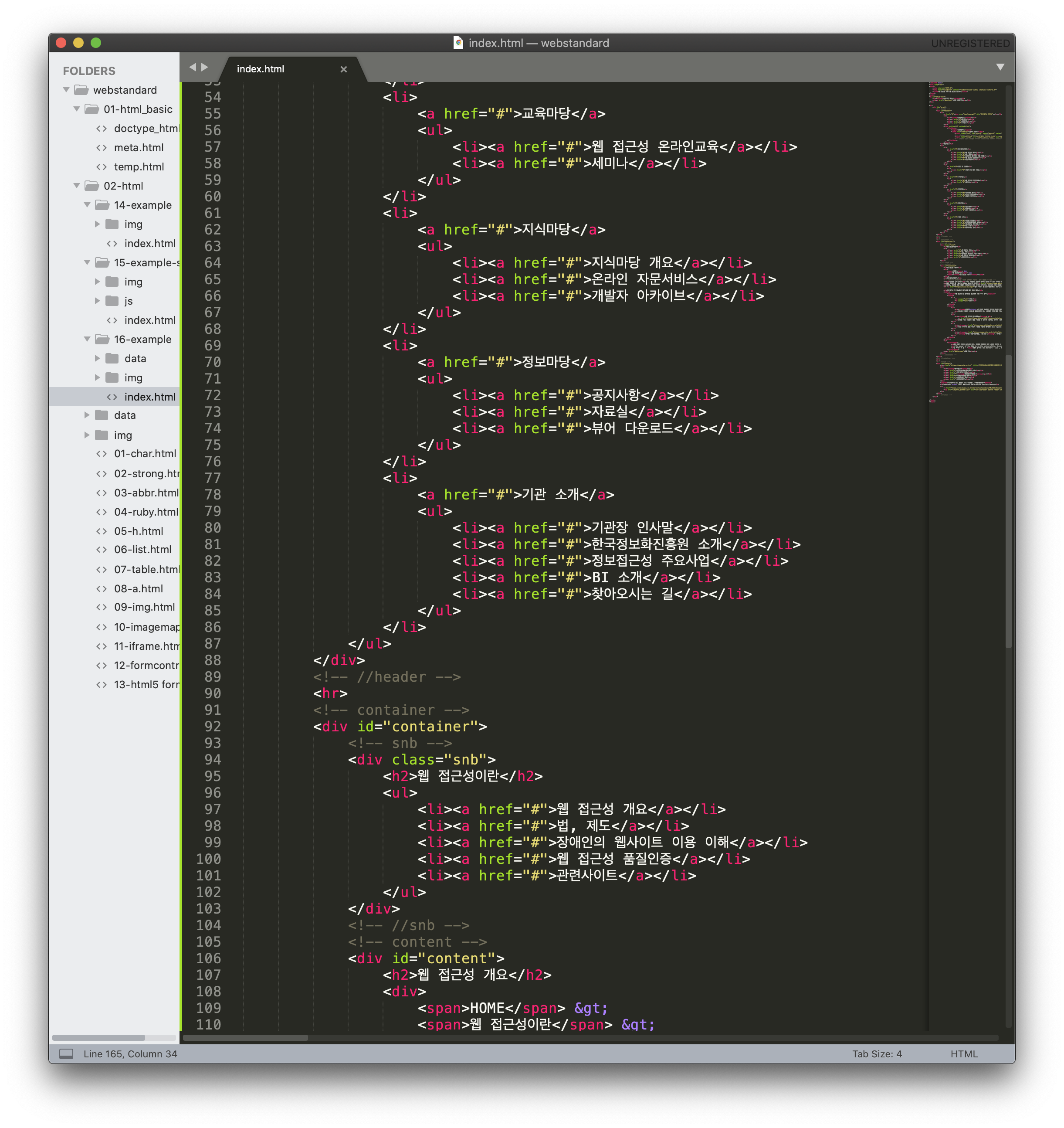Select the index.html tab
Image resolution: width=1064 pixels, height=1128 pixels.
pos(260,69)
